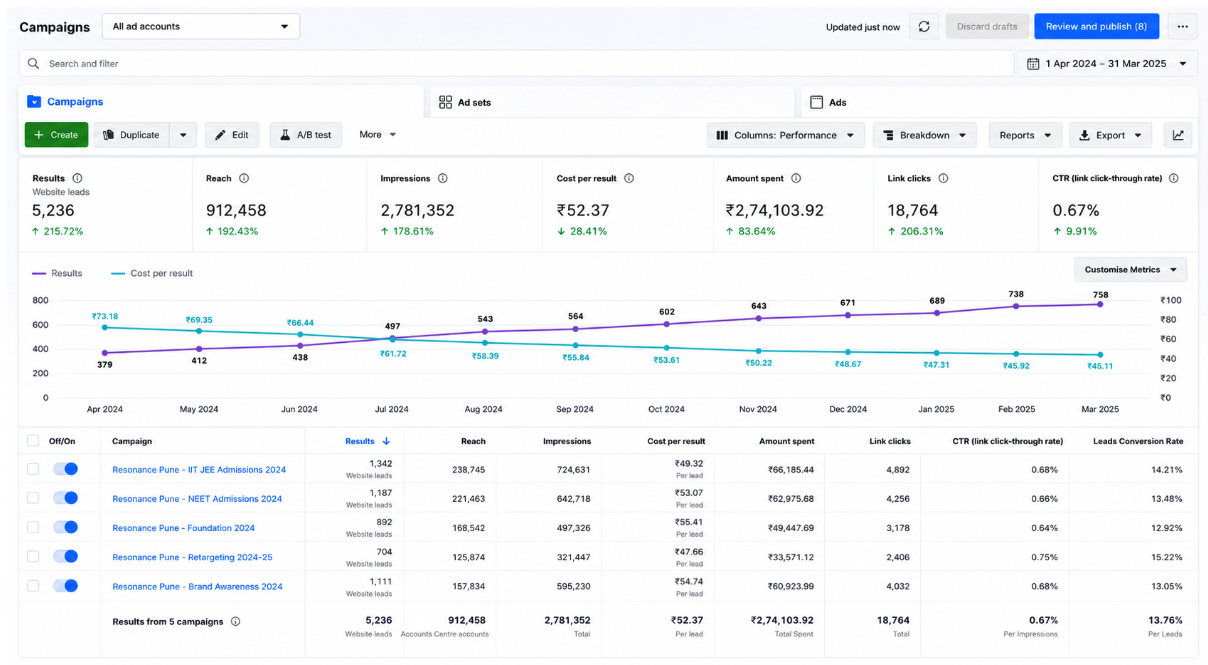Screen dimensions: 1208x665
Task: Click the search magnifier icon
Action: [x=34, y=63]
